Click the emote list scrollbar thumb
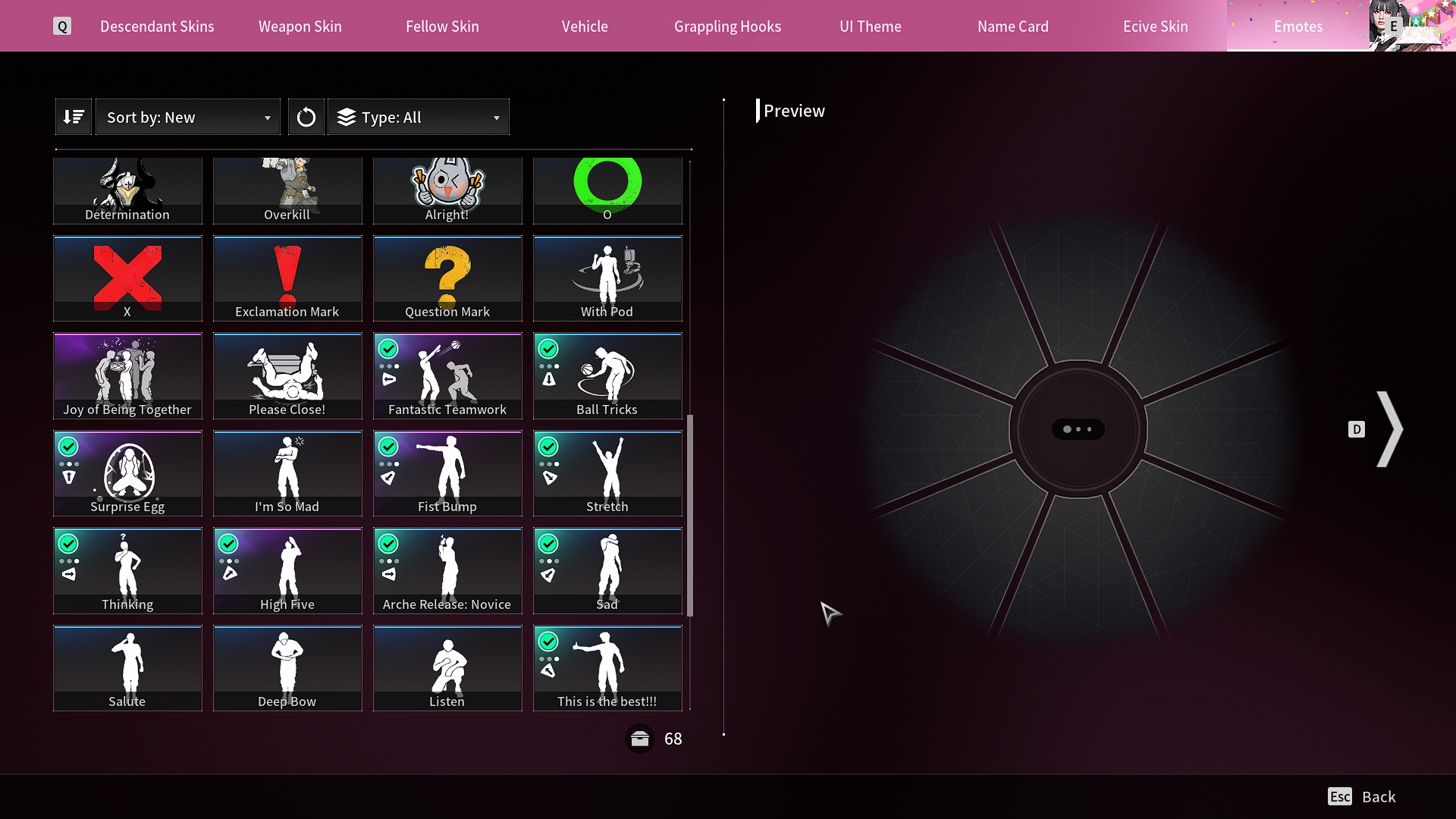The height and width of the screenshot is (819, 1456). tap(690, 516)
